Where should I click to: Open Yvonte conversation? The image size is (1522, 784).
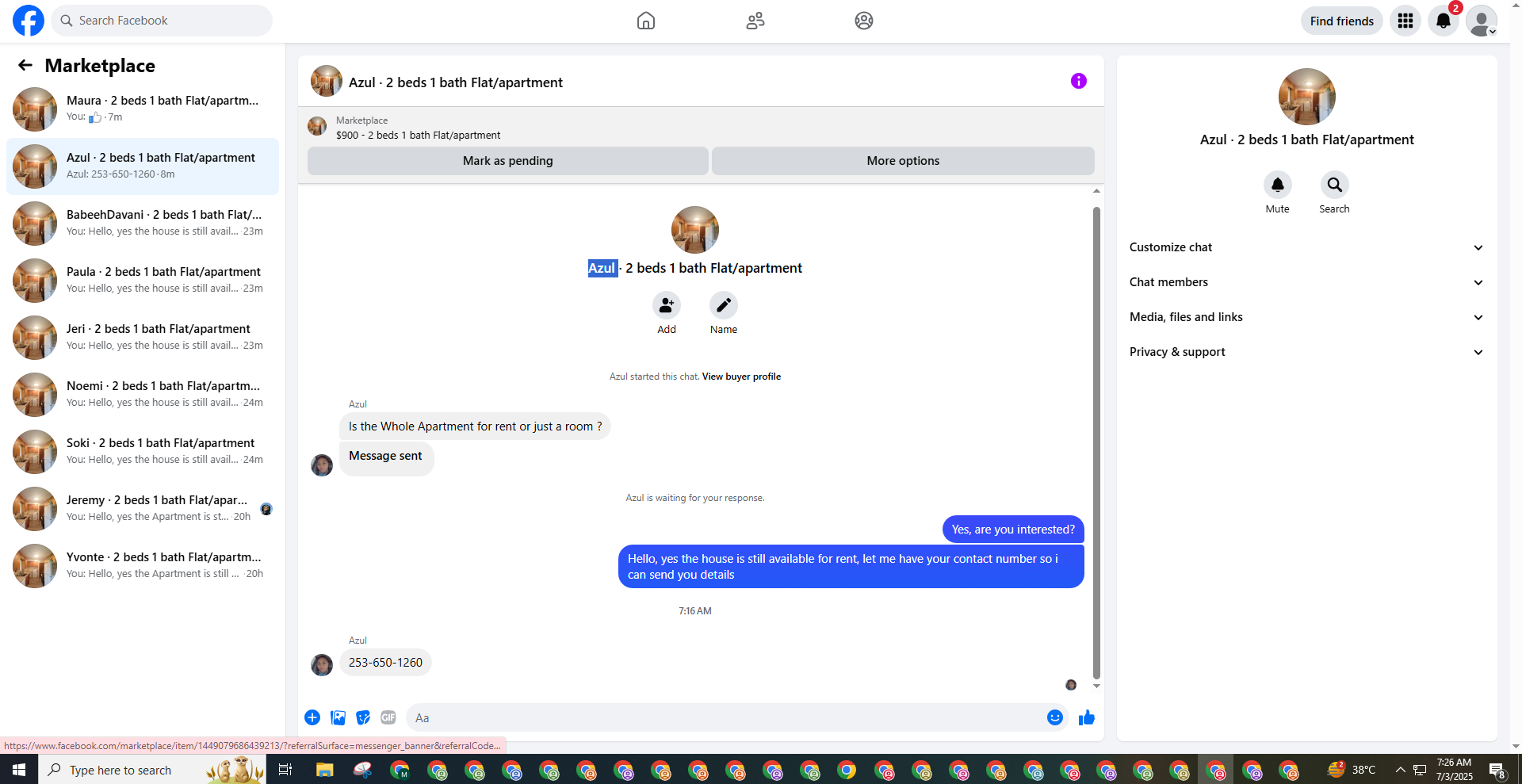click(x=143, y=565)
